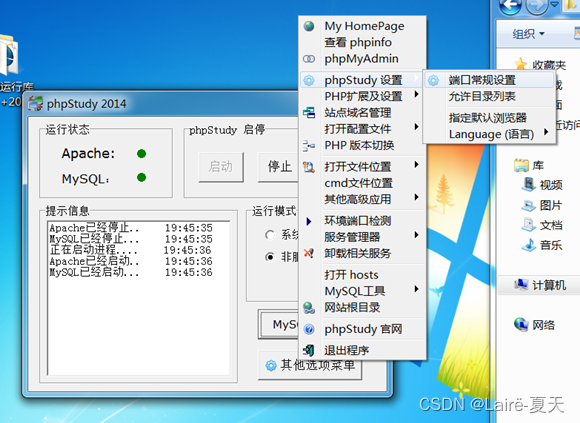Screen dimensions: 580x423
Task: Click the folder search icon beside 打开文件位置
Action: (309, 167)
